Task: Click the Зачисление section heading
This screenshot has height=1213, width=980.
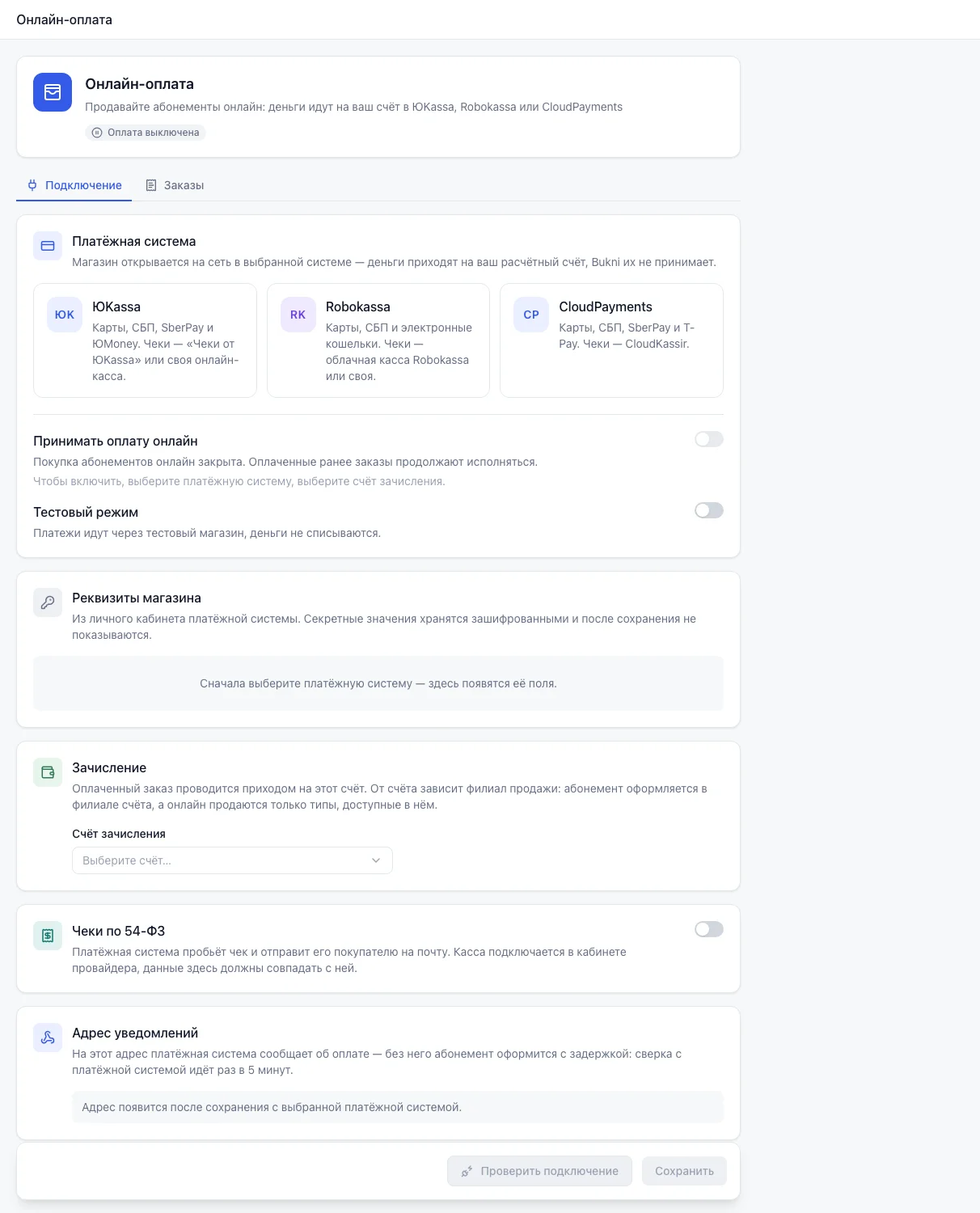Action: coord(109,767)
